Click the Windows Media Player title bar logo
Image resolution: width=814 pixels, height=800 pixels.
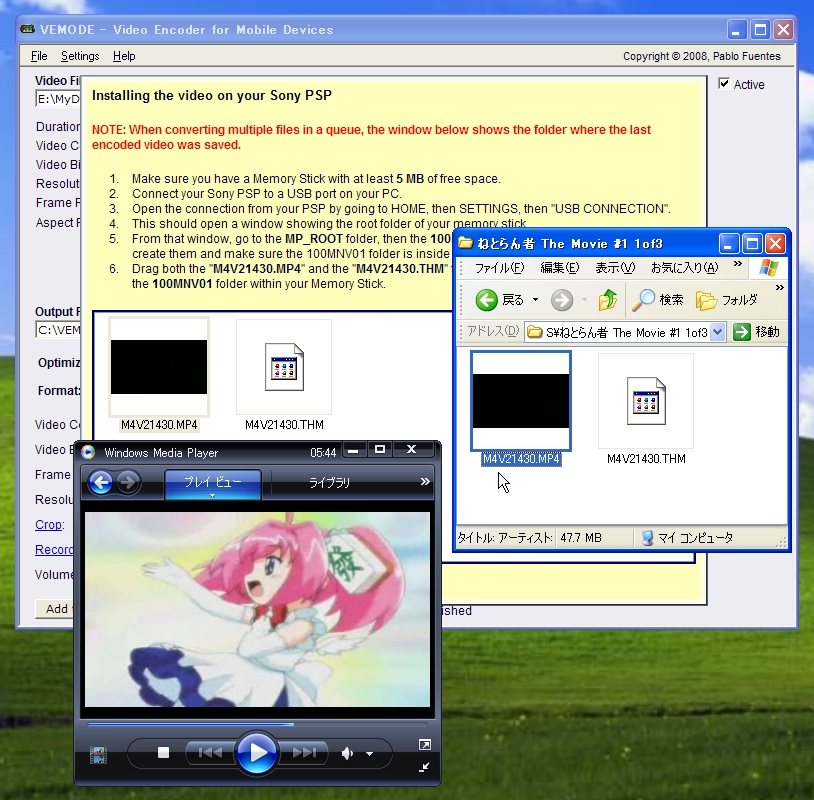tap(88, 452)
